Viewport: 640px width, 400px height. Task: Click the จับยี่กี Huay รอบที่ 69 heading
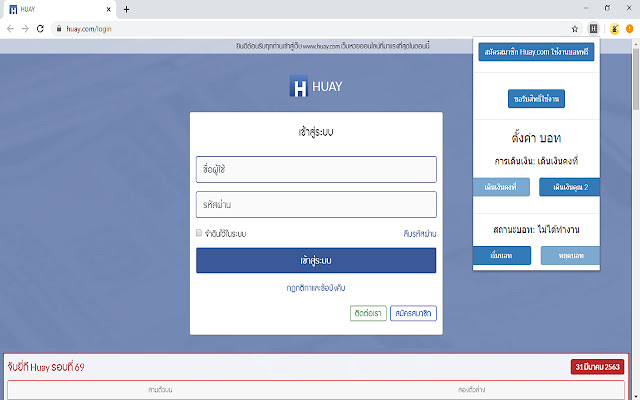point(46,367)
